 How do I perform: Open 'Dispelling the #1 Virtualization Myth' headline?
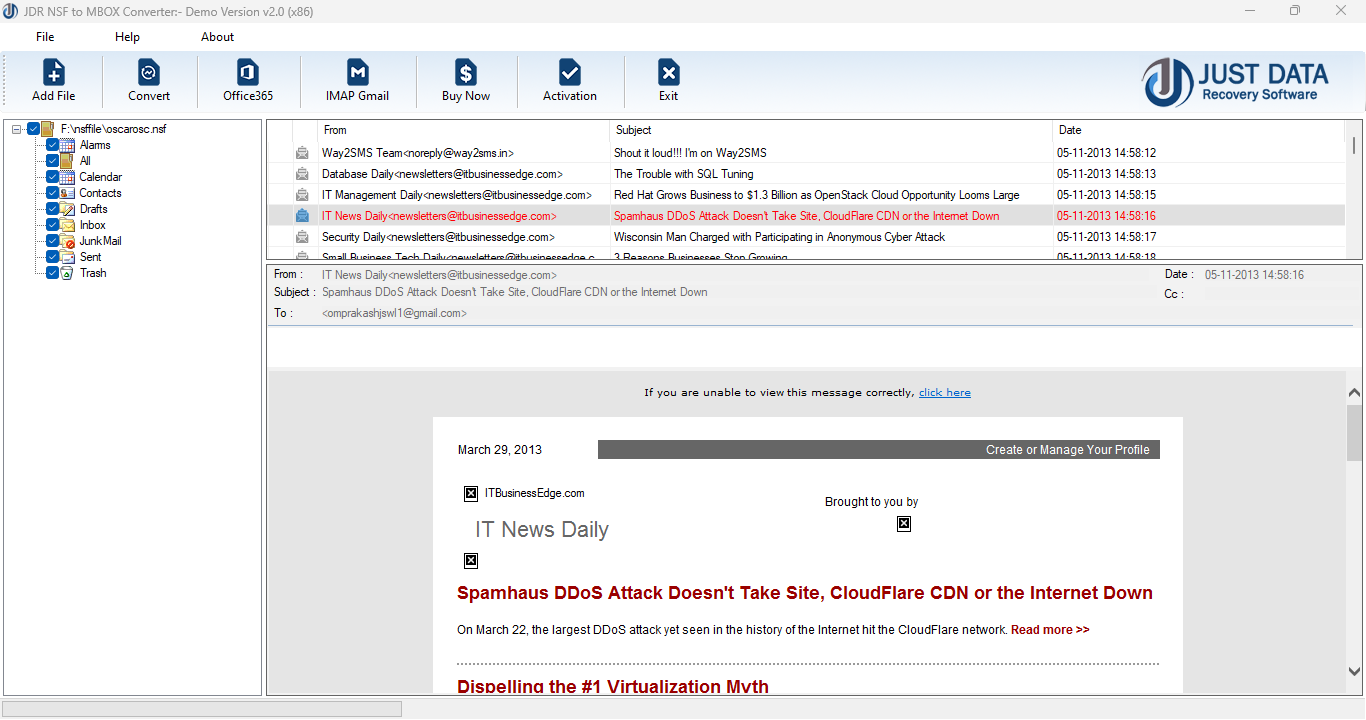point(613,687)
